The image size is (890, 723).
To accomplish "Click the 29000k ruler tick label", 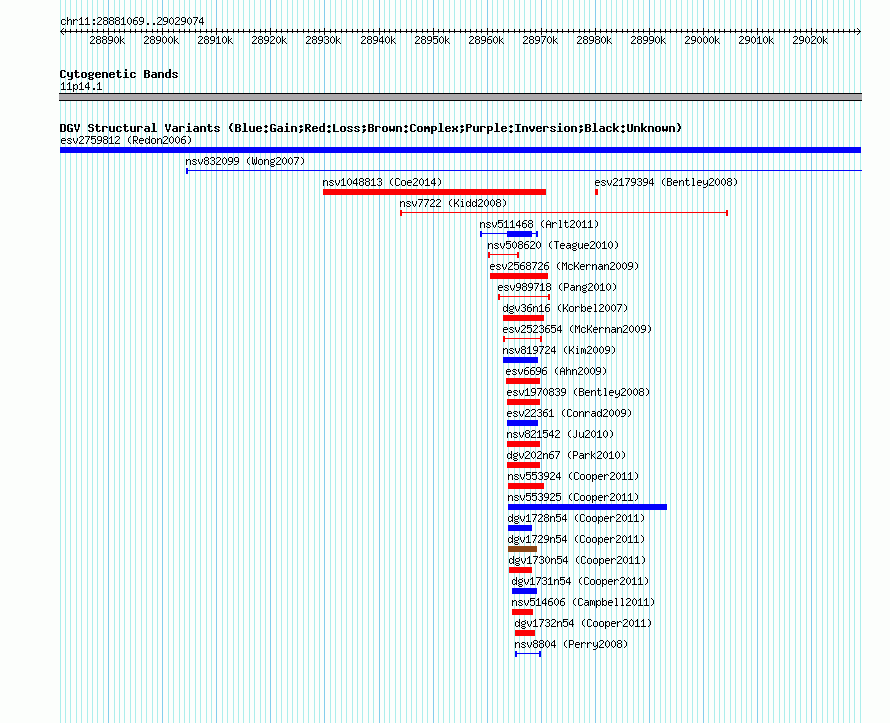I will pos(702,40).
